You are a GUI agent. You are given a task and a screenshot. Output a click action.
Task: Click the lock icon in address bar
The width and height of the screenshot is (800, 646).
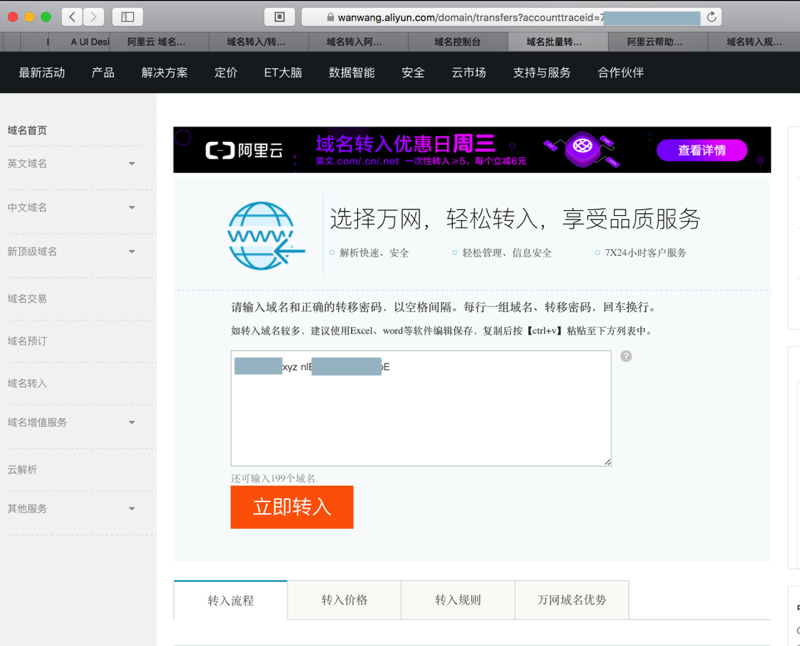point(330,17)
